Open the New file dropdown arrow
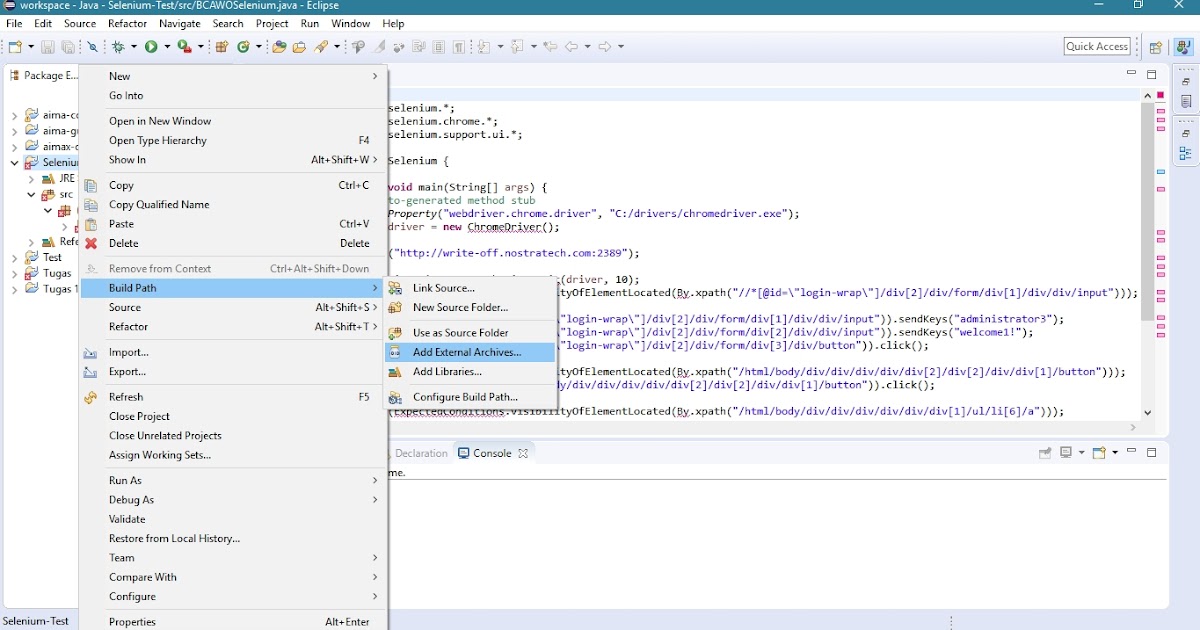1200x630 pixels. coord(30,47)
